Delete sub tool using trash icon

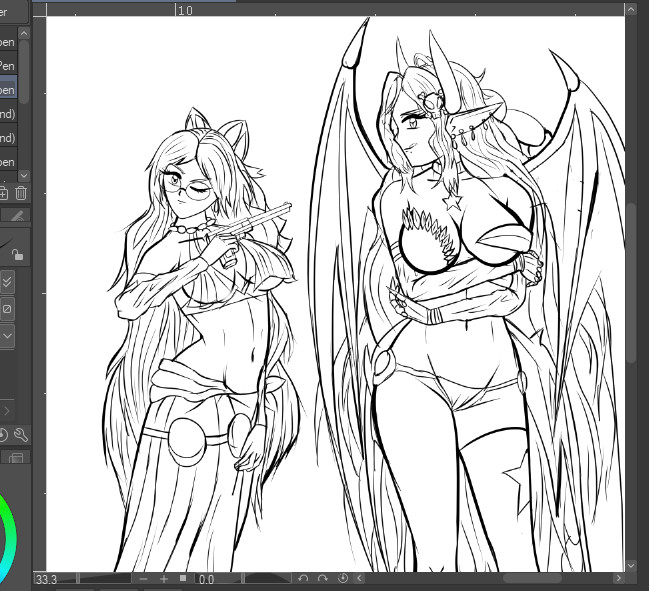(21, 192)
